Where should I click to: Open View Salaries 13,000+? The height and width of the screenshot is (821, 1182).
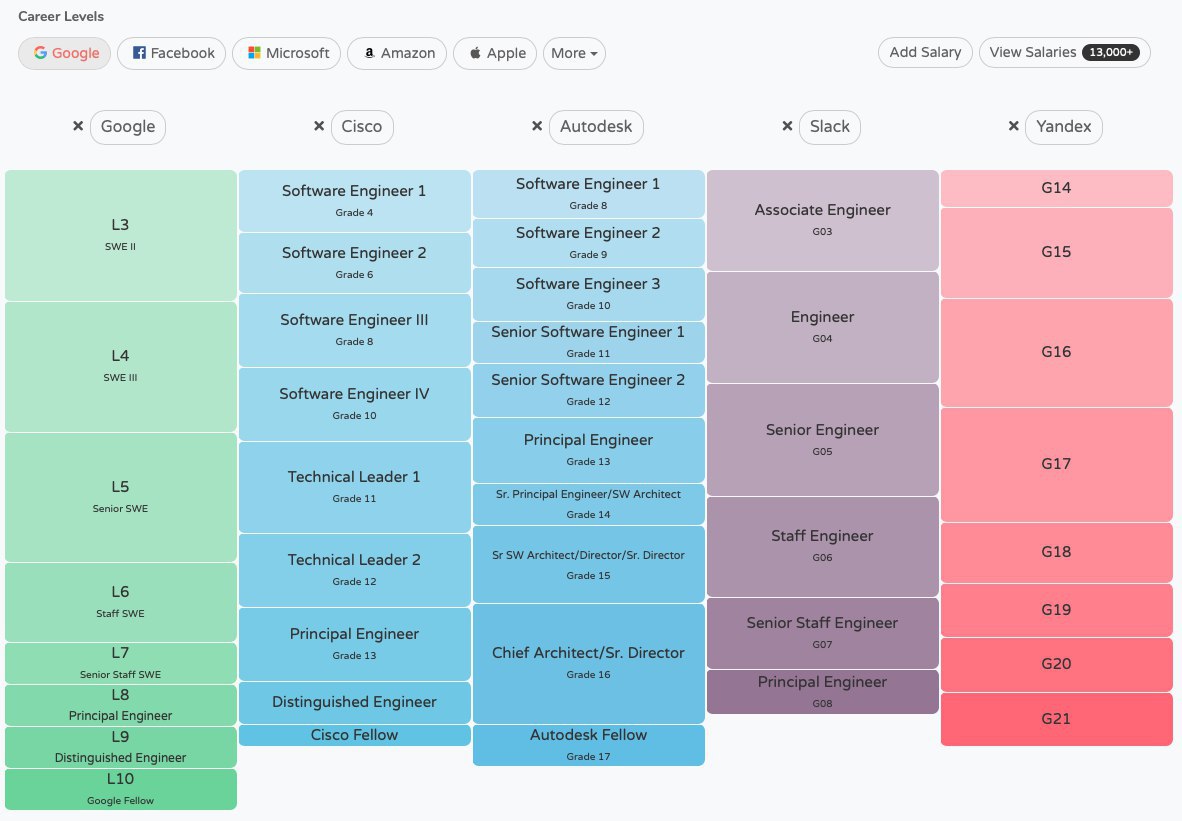[x=1064, y=52]
